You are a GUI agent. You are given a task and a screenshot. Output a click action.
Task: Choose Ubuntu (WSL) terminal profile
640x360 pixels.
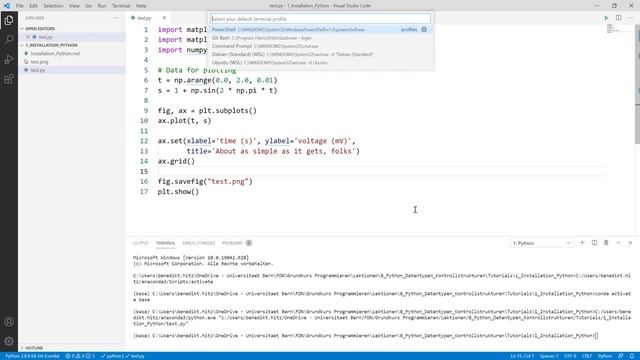pos(320,63)
